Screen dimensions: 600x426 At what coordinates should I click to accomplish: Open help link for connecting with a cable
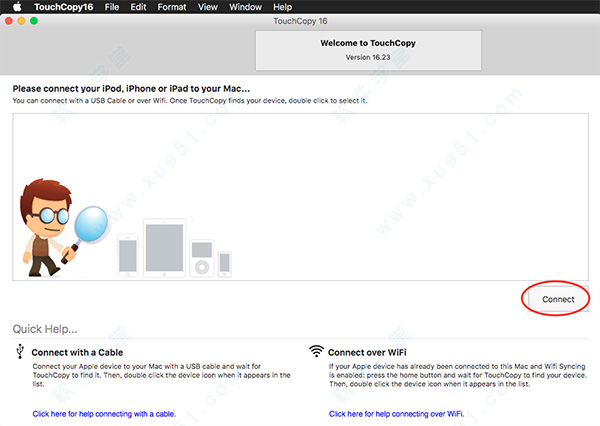[104, 414]
